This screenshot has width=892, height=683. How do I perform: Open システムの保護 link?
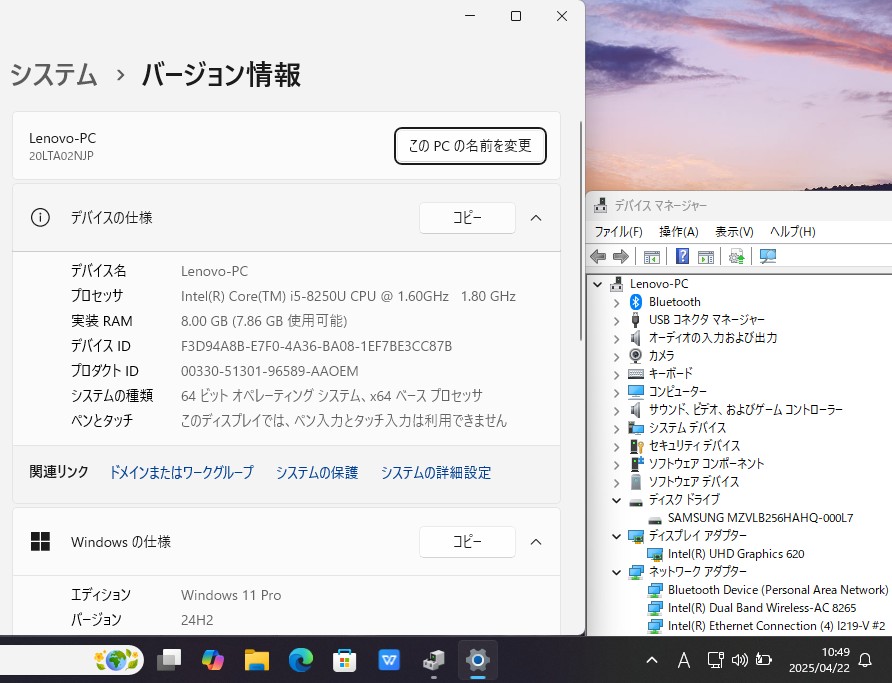[317, 473]
